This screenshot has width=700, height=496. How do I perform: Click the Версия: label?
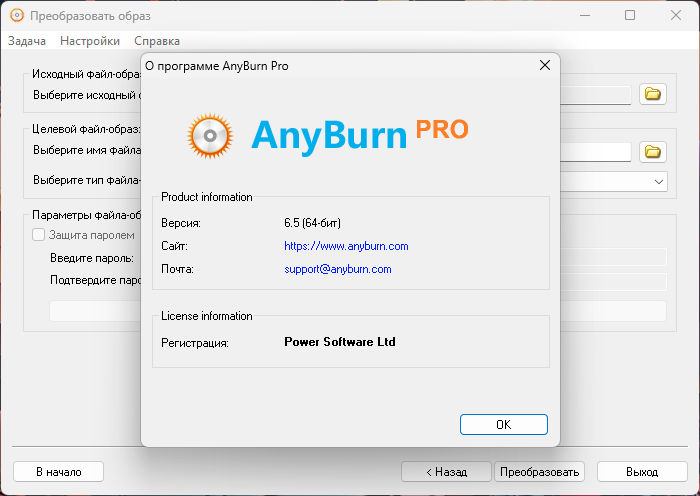click(x=181, y=223)
